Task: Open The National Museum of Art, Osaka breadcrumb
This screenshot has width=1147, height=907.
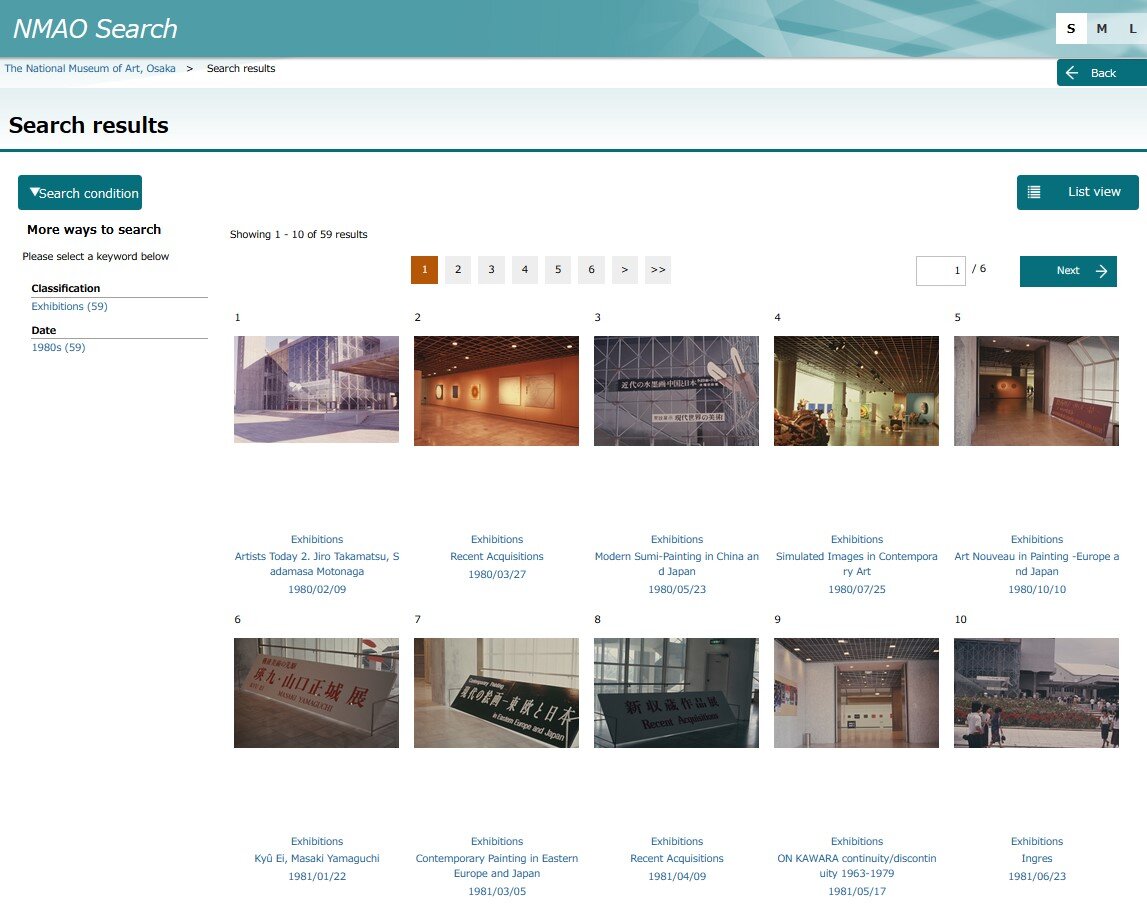Action: (90, 68)
